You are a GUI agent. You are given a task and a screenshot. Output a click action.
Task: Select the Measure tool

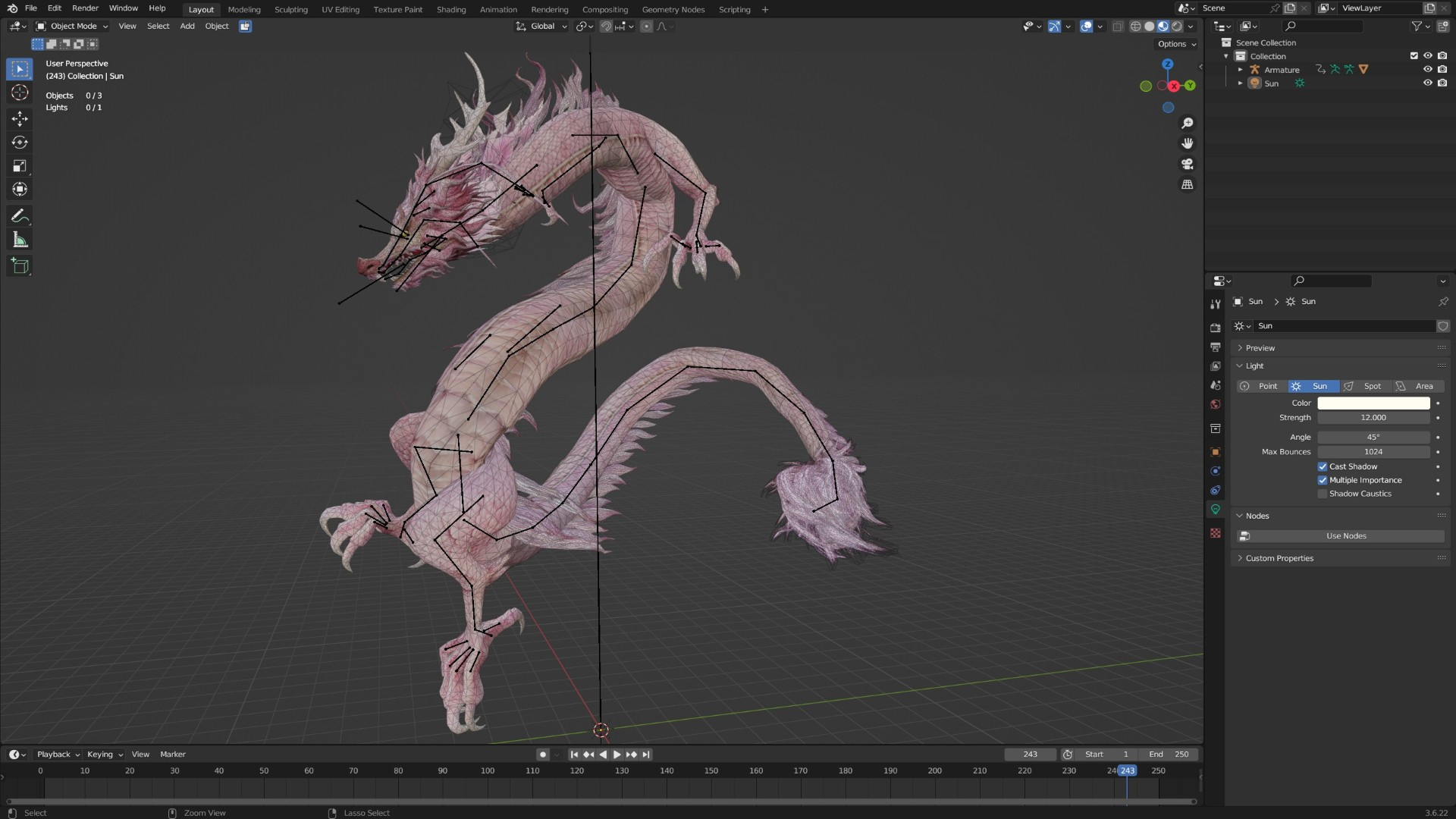click(20, 240)
